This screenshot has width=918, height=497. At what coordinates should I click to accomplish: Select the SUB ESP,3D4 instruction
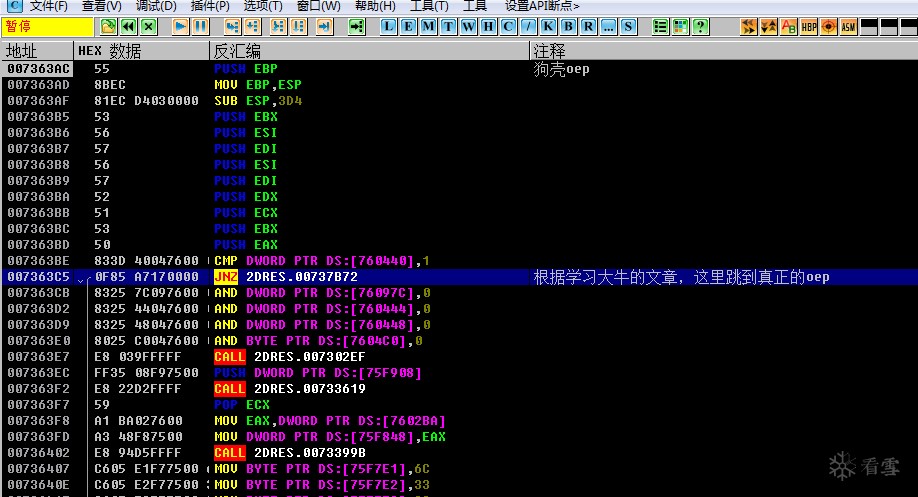point(258,101)
